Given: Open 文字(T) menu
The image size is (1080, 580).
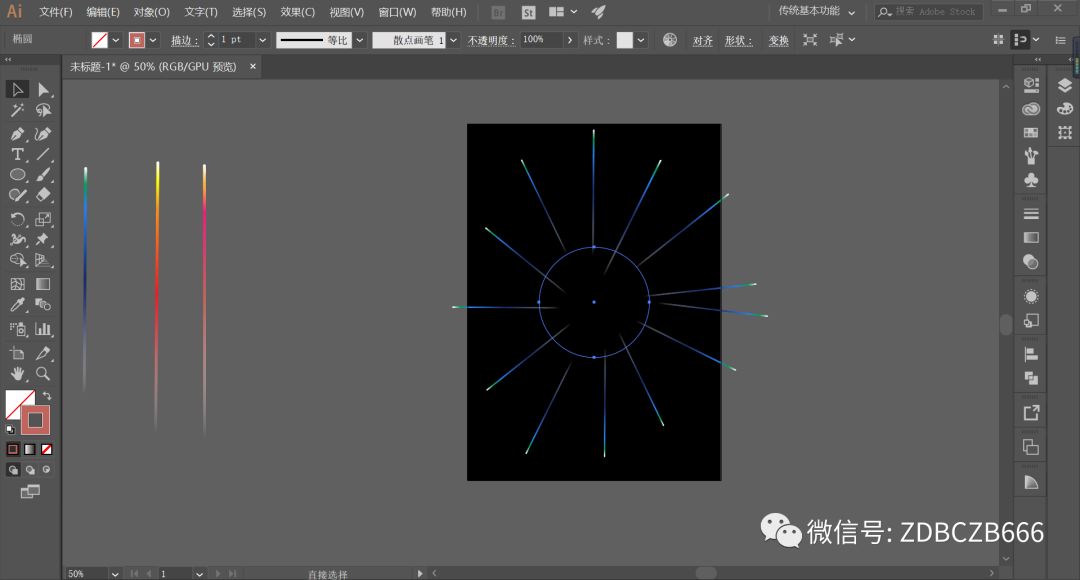Looking at the screenshot, I should click(x=200, y=12).
